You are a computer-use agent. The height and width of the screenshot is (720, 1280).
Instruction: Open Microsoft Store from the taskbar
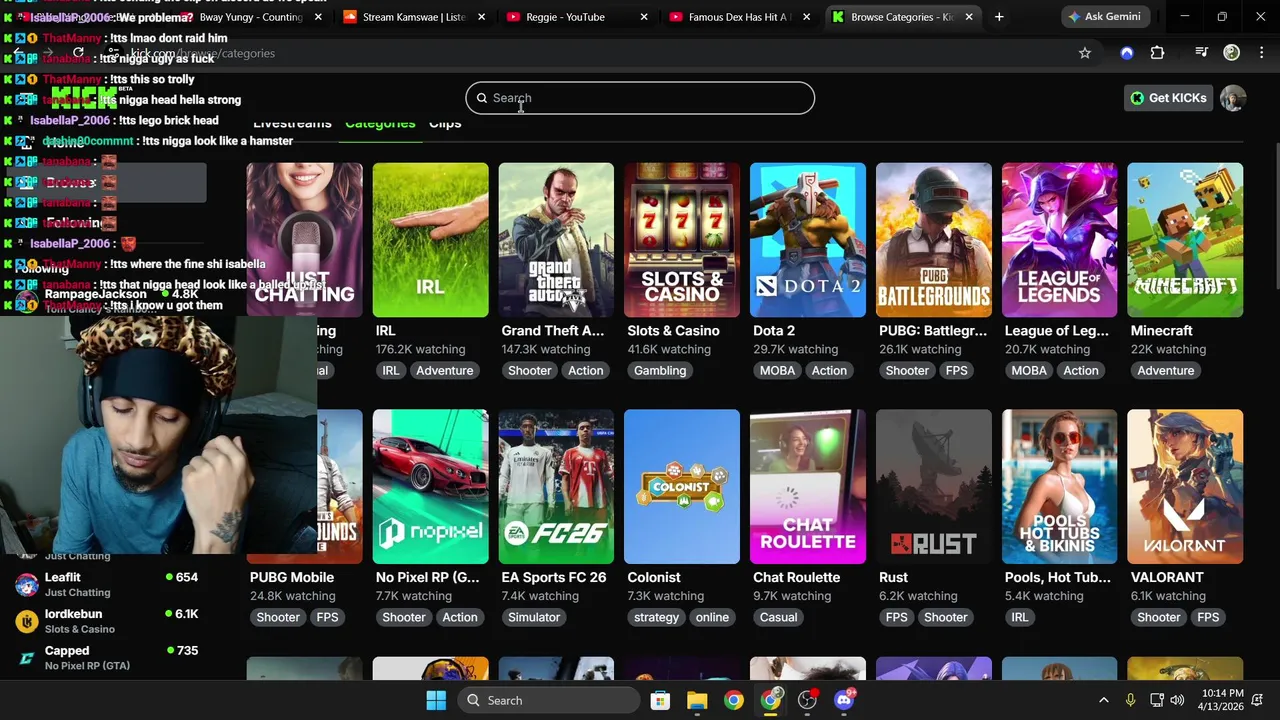click(x=660, y=700)
